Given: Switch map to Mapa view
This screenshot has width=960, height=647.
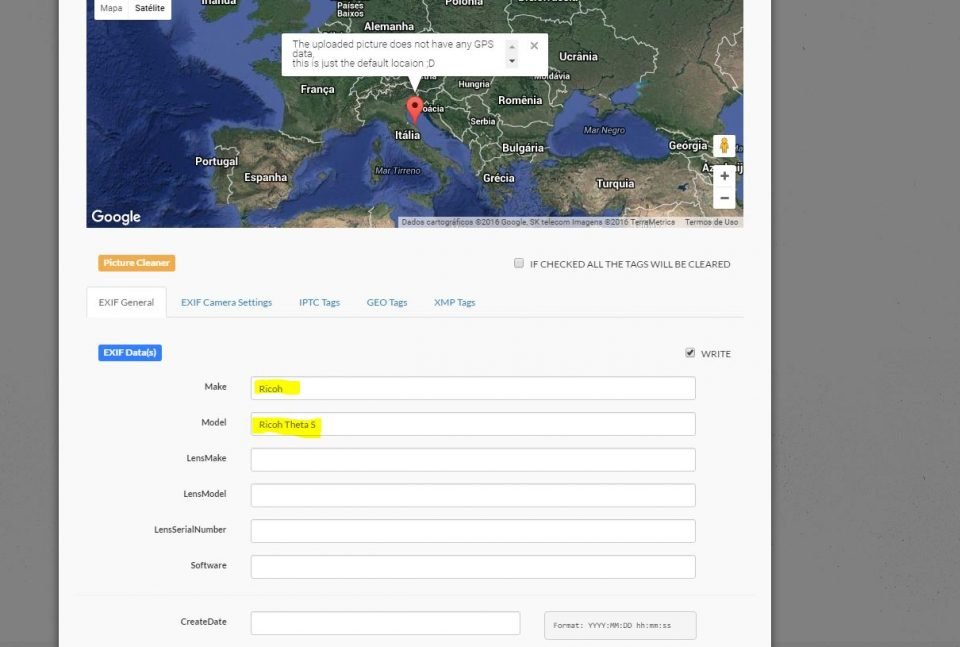Looking at the screenshot, I should [x=111, y=8].
